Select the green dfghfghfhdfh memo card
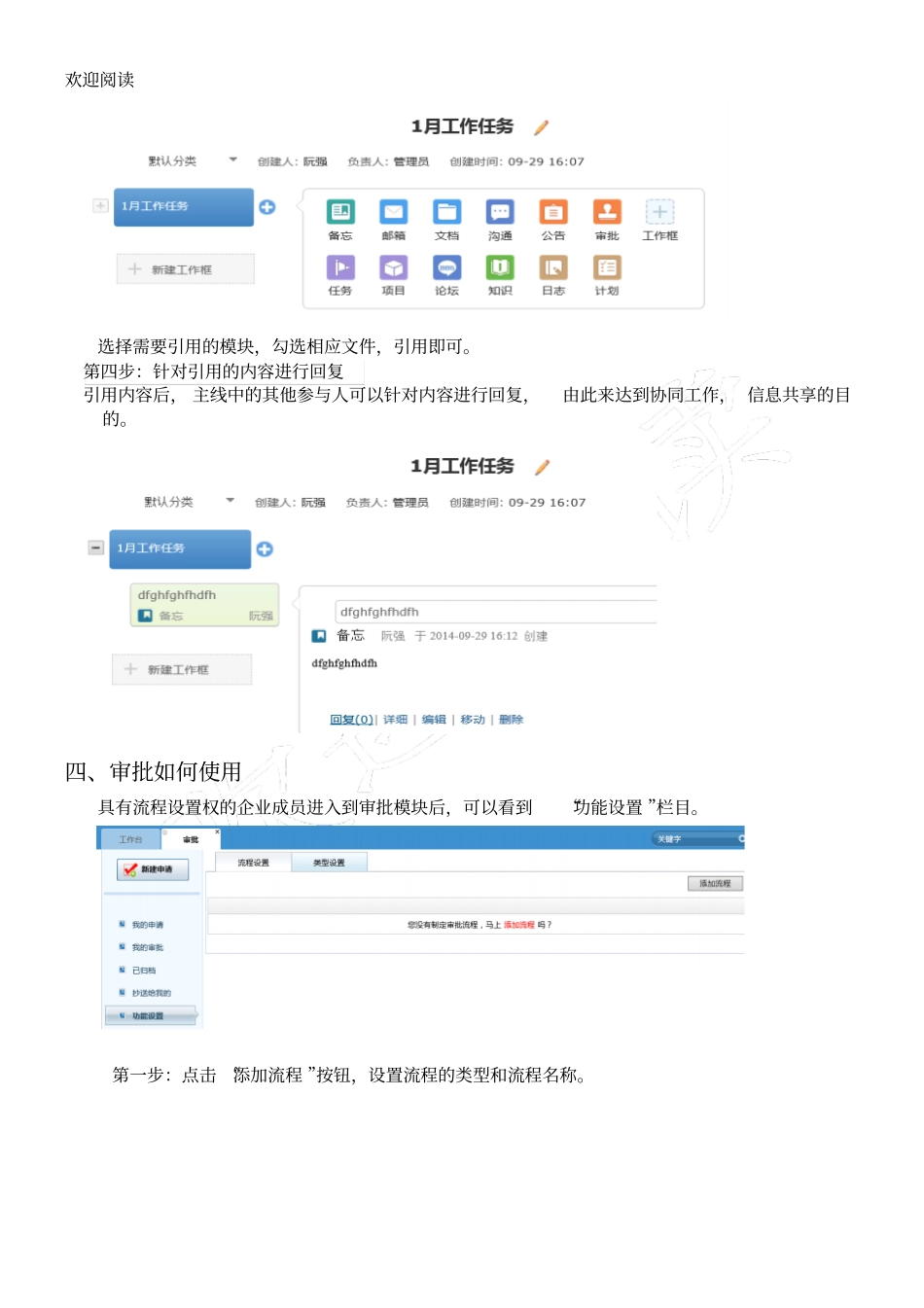 click(204, 604)
